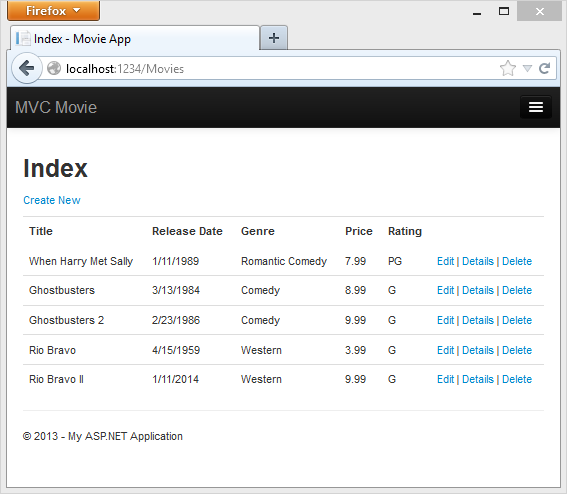Open a new tab with the plus button
Viewport: 567px width, 494px height.
pyautogui.click(x=274, y=38)
